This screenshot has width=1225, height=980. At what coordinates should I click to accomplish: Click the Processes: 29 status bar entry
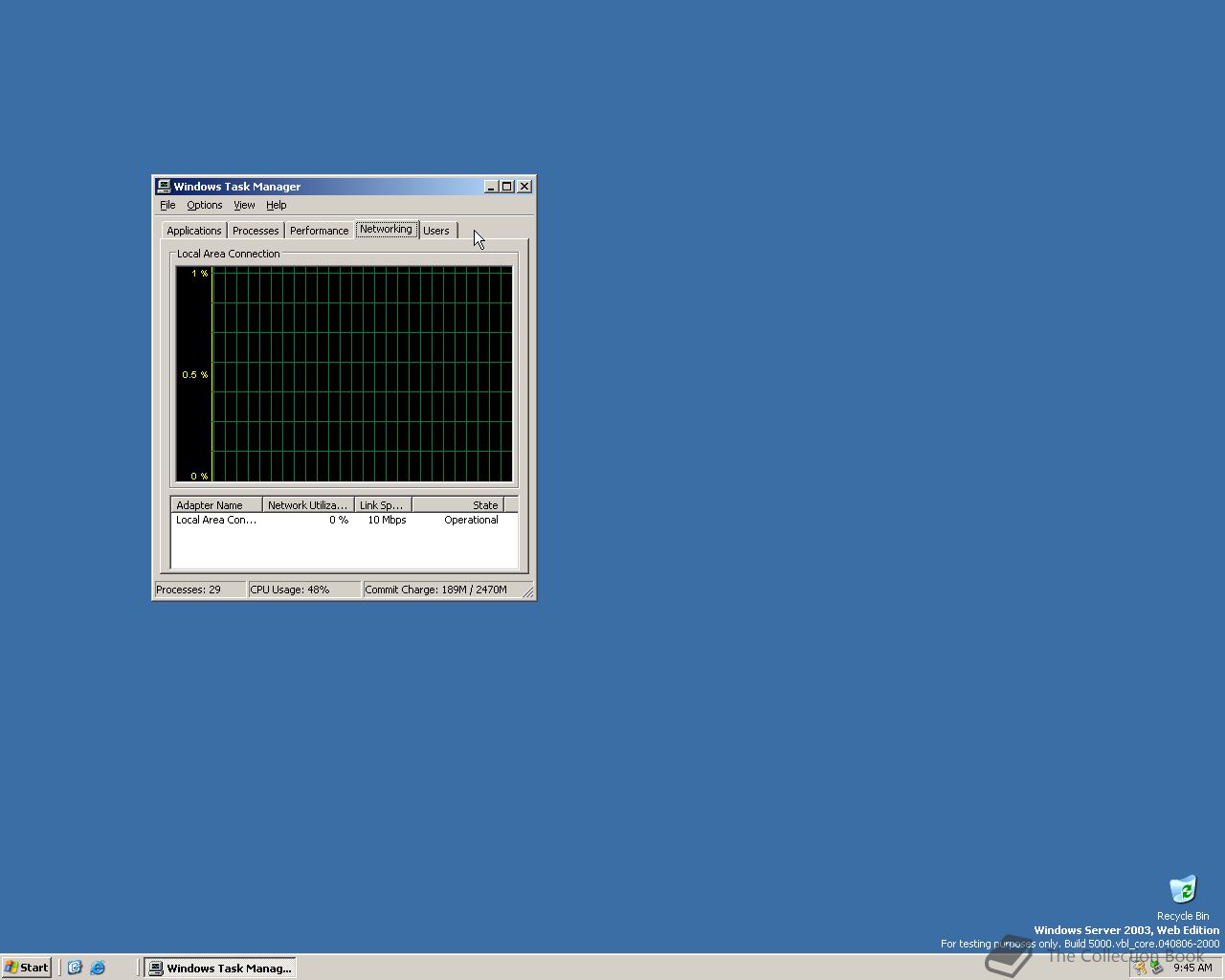199,590
